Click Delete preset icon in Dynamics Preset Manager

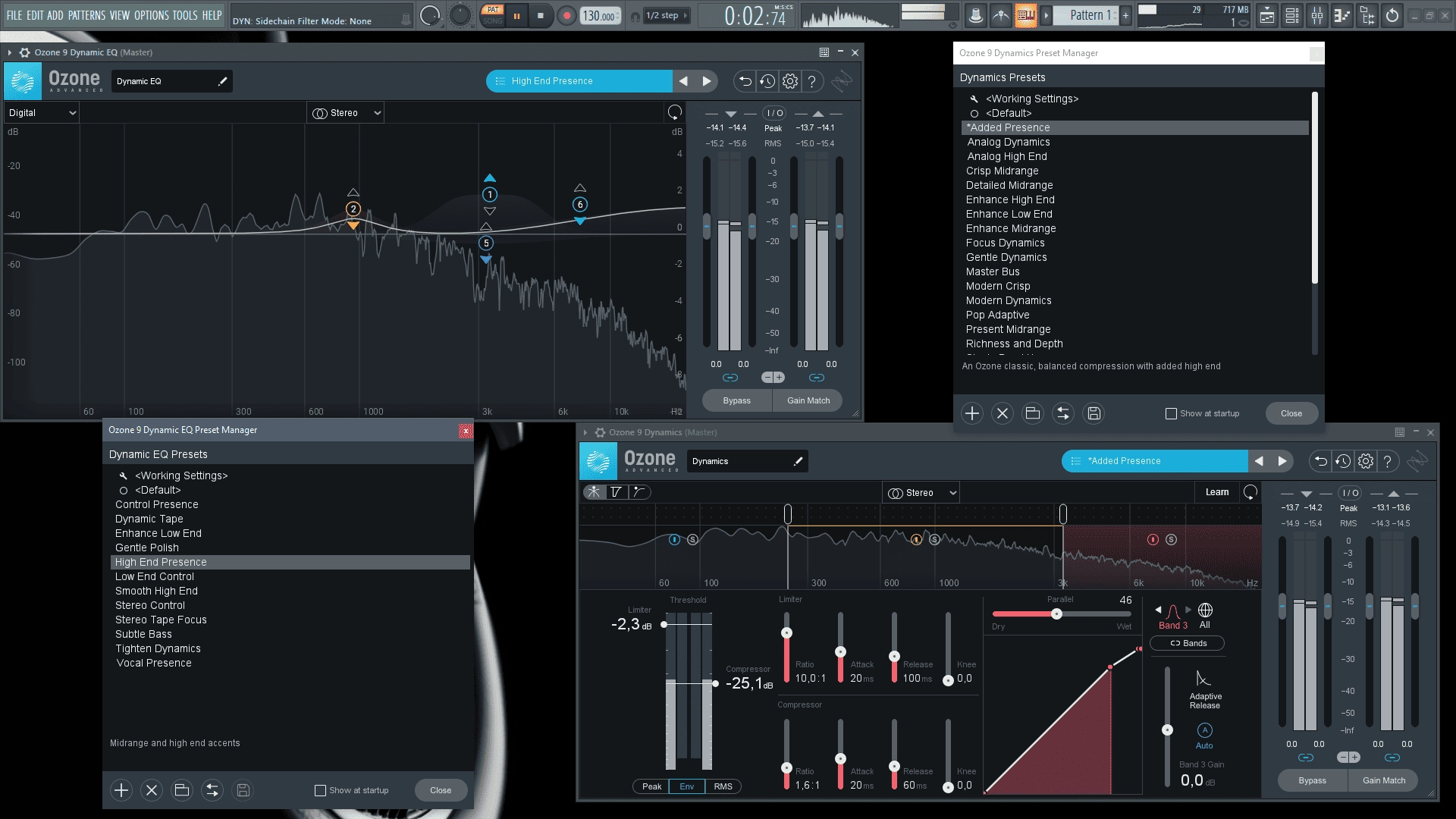tap(1003, 413)
